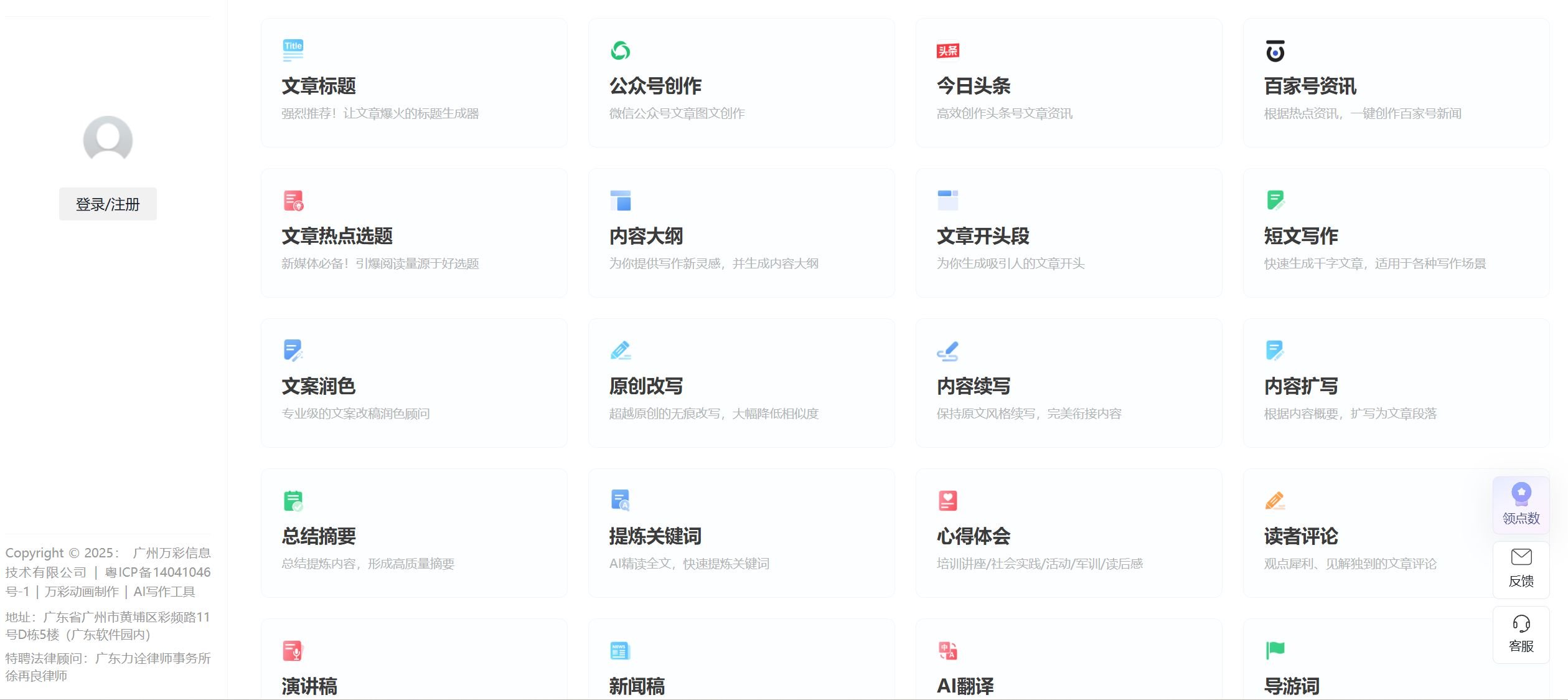Select the 提炼关键词 heading
The width and height of the screenshot is (1568, 700).
[655, 536]
